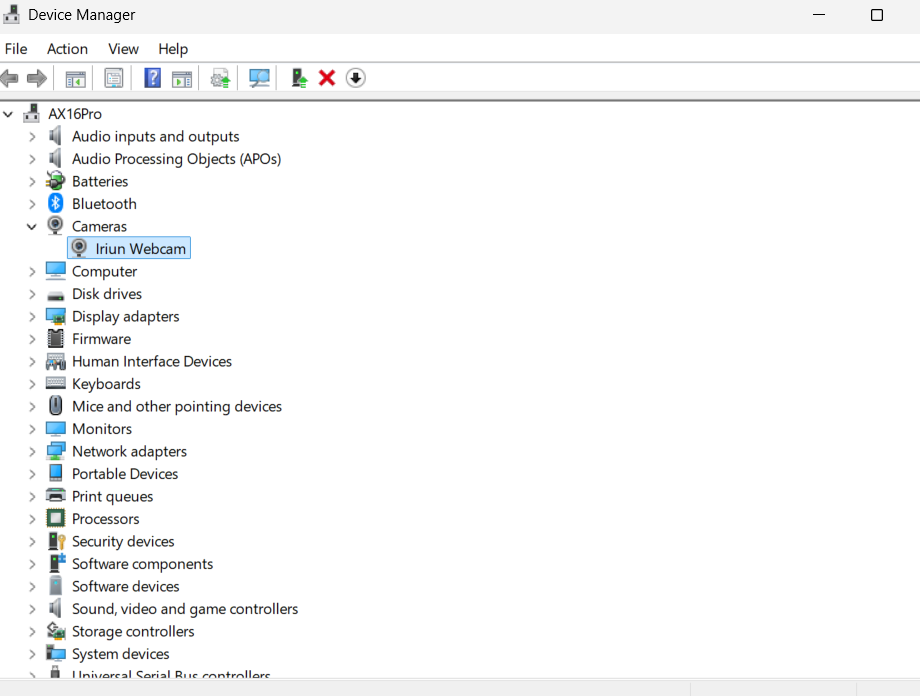Screen dimensions: 920x696
Task: Select the Processors category label
Action: [x=106, y=519]
